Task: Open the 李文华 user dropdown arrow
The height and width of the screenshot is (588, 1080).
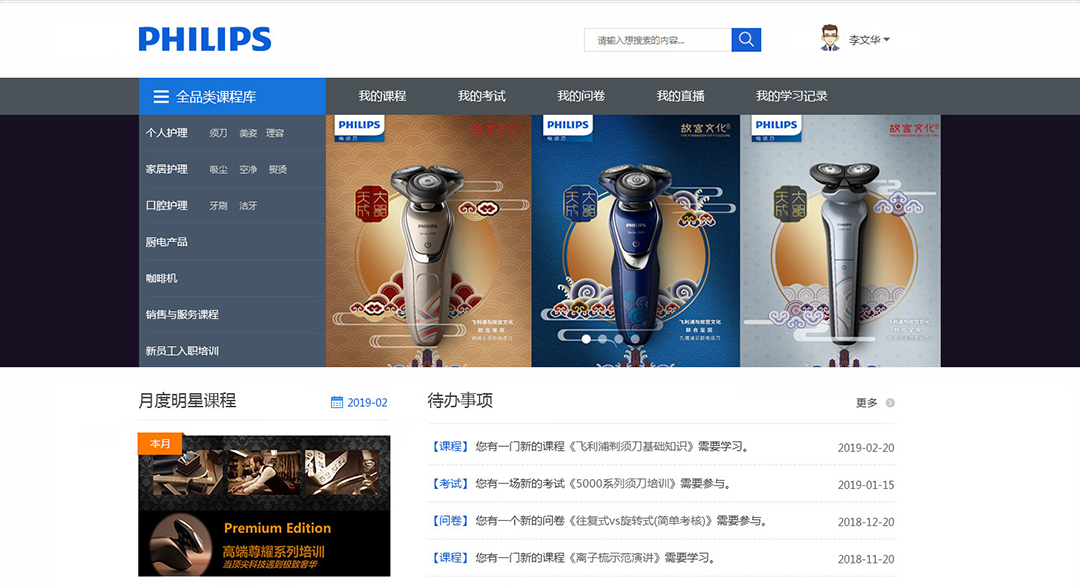Action: [886, 39]
